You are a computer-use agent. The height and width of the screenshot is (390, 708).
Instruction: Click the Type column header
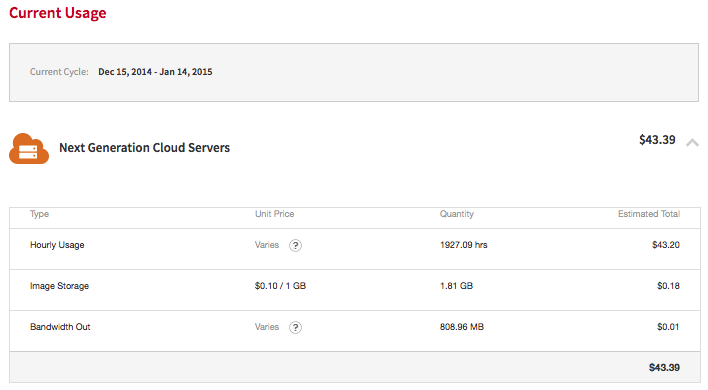39,214
